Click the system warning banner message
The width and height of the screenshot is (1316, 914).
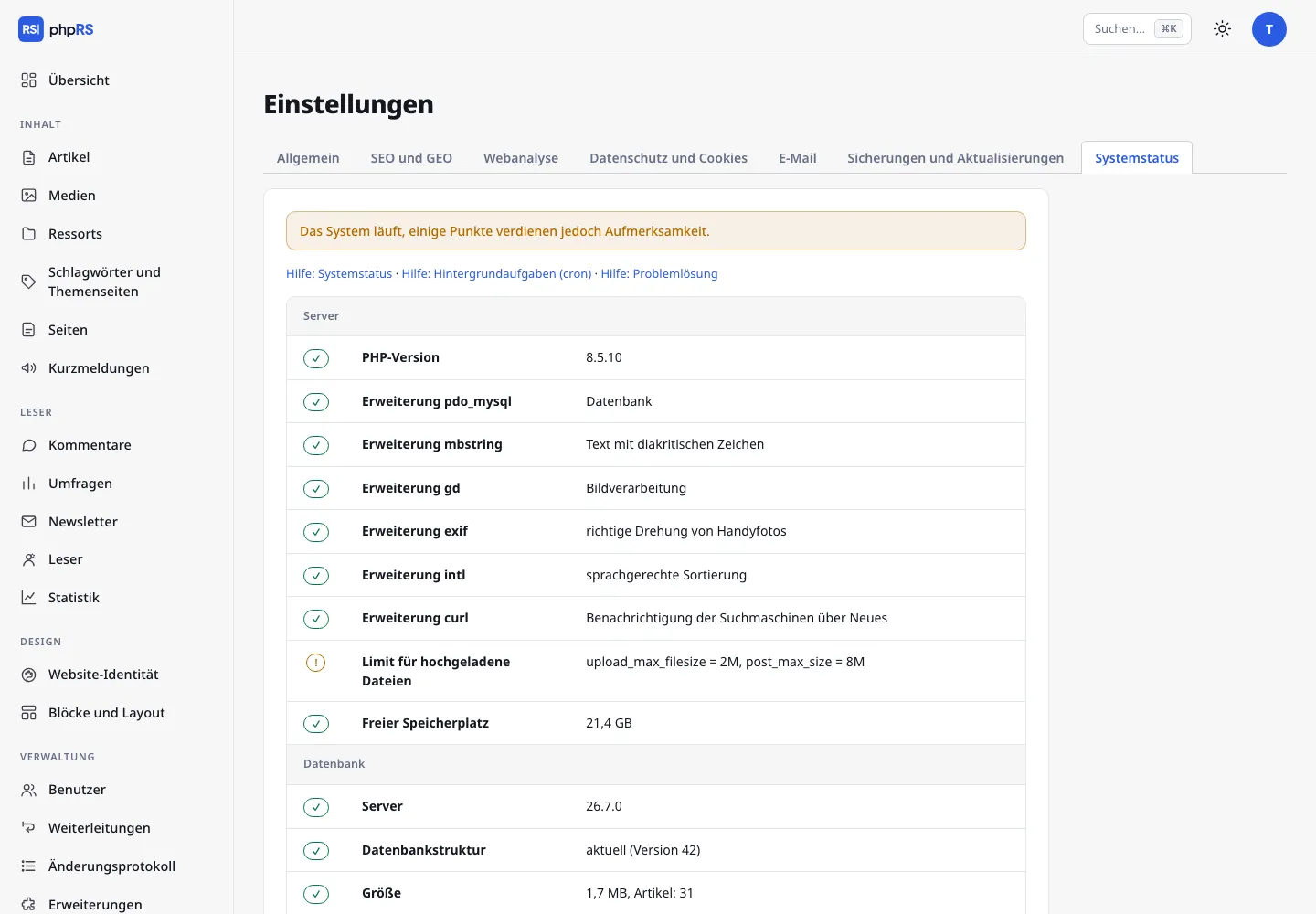click(656, 231)
